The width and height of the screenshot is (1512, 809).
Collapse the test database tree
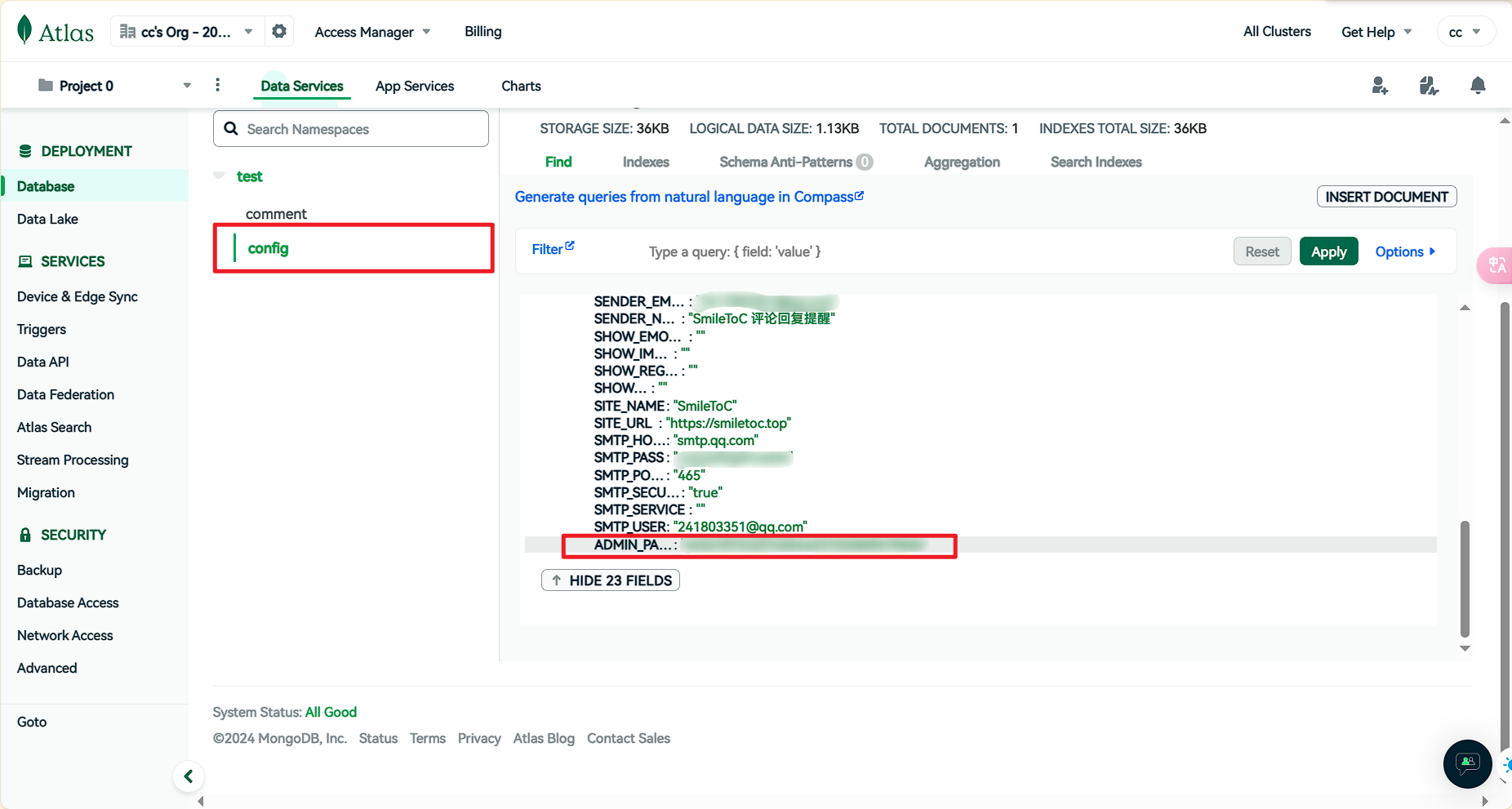(219, 176)
